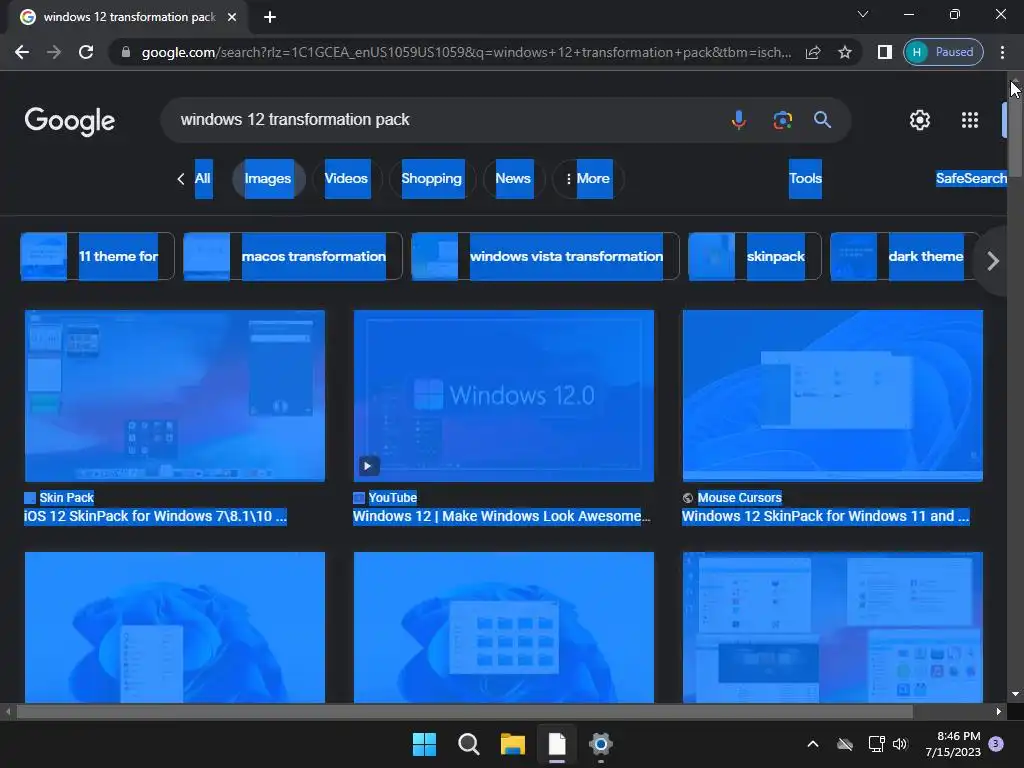Select the Images tab
Image resolution: width=1024 pixels, height=768 pixels.
tap(268, 178)
